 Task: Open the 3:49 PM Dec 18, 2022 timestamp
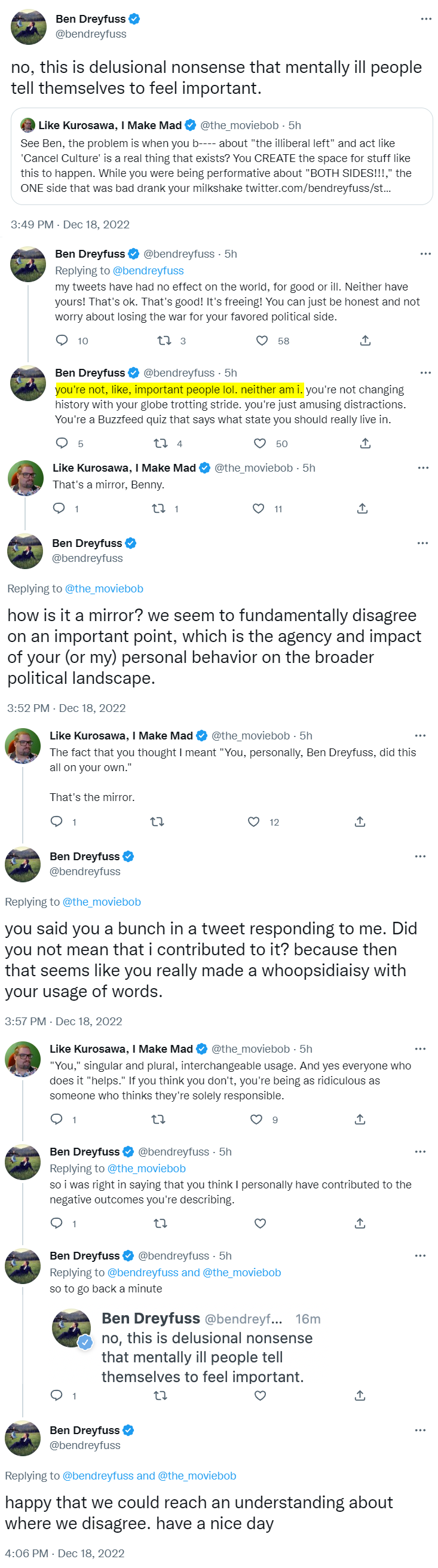click(70, 224)
